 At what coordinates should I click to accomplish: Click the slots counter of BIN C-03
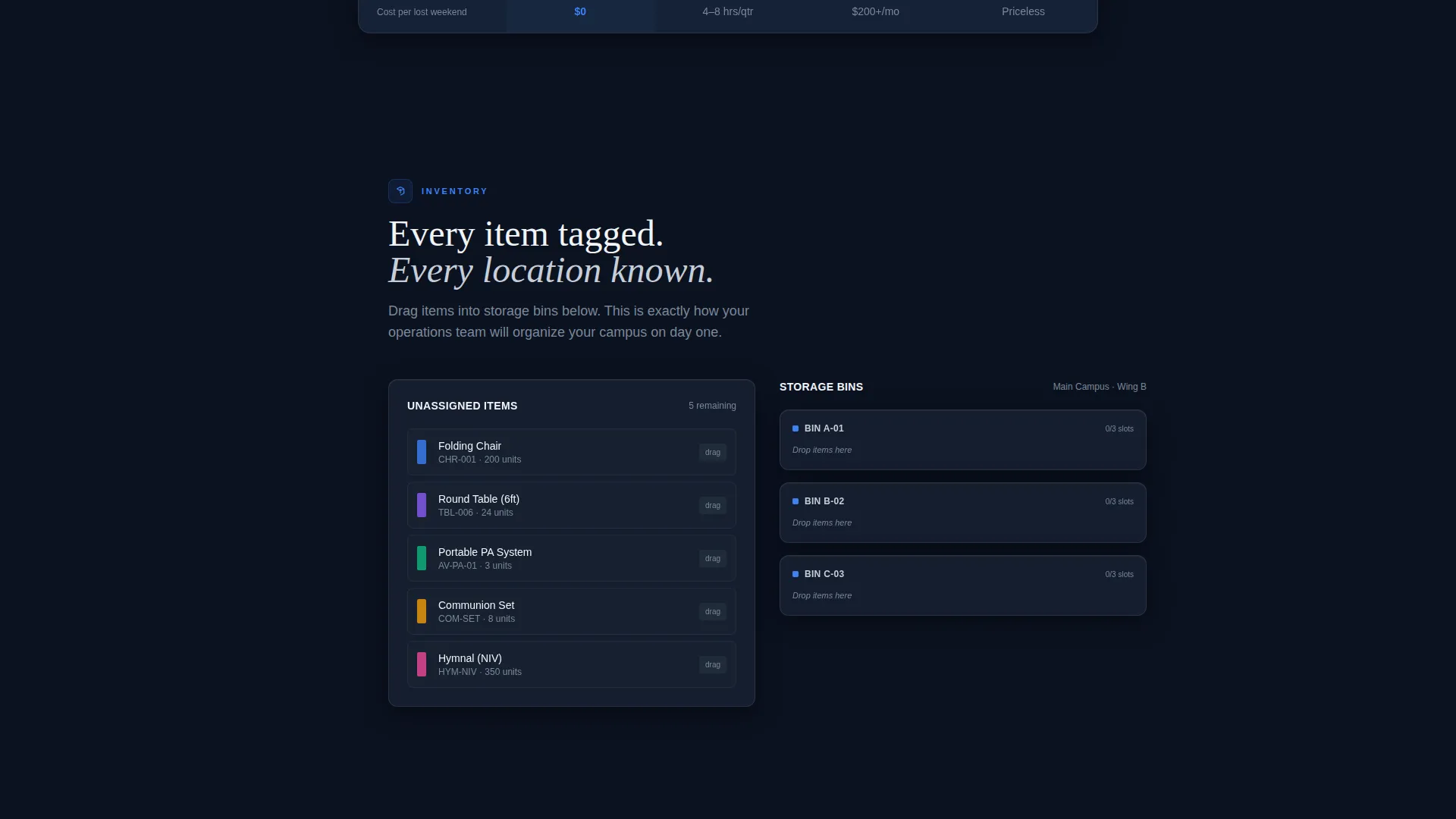[x=1119, y=575]
